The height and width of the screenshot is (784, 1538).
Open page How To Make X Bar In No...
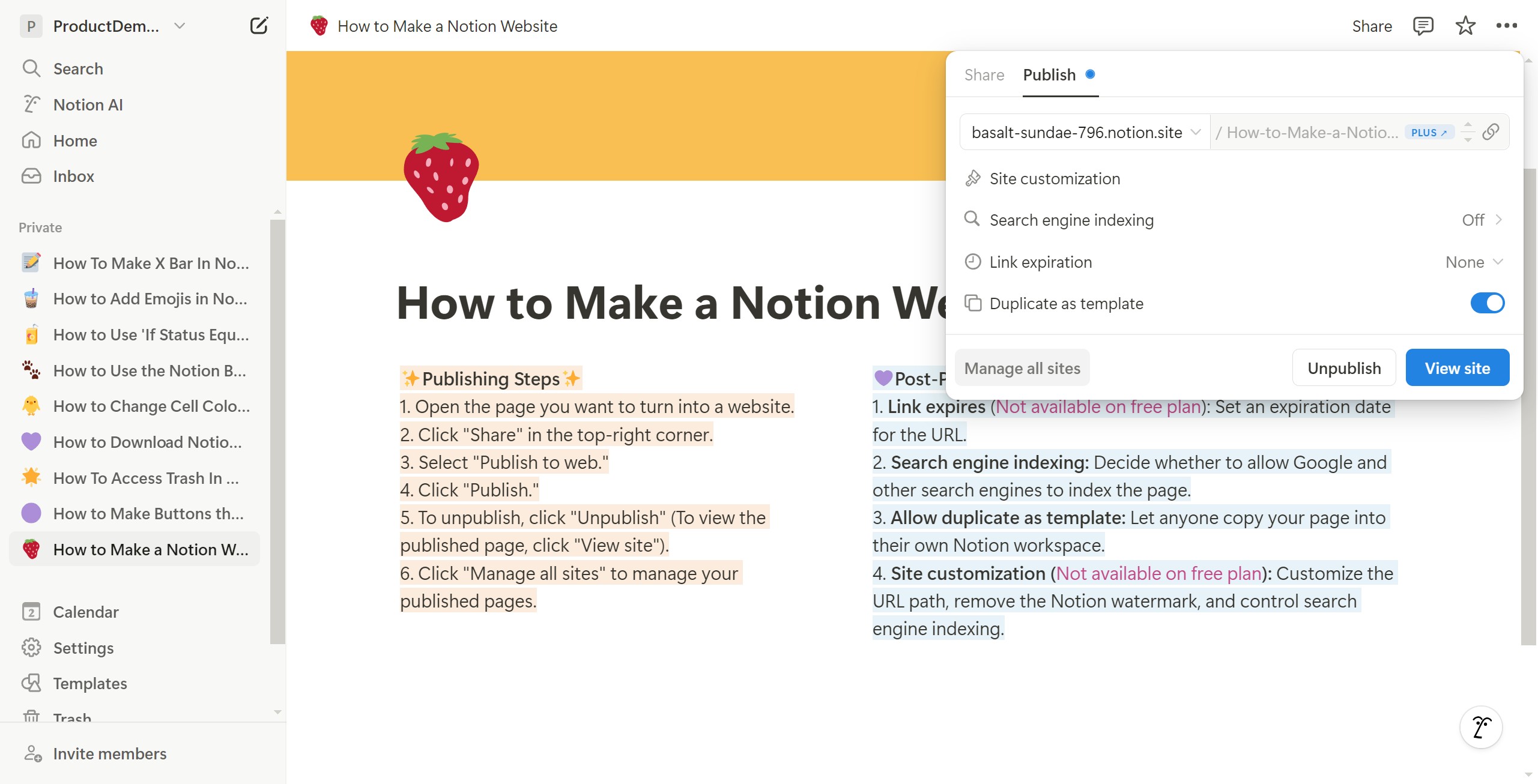[x=135, y=263]
